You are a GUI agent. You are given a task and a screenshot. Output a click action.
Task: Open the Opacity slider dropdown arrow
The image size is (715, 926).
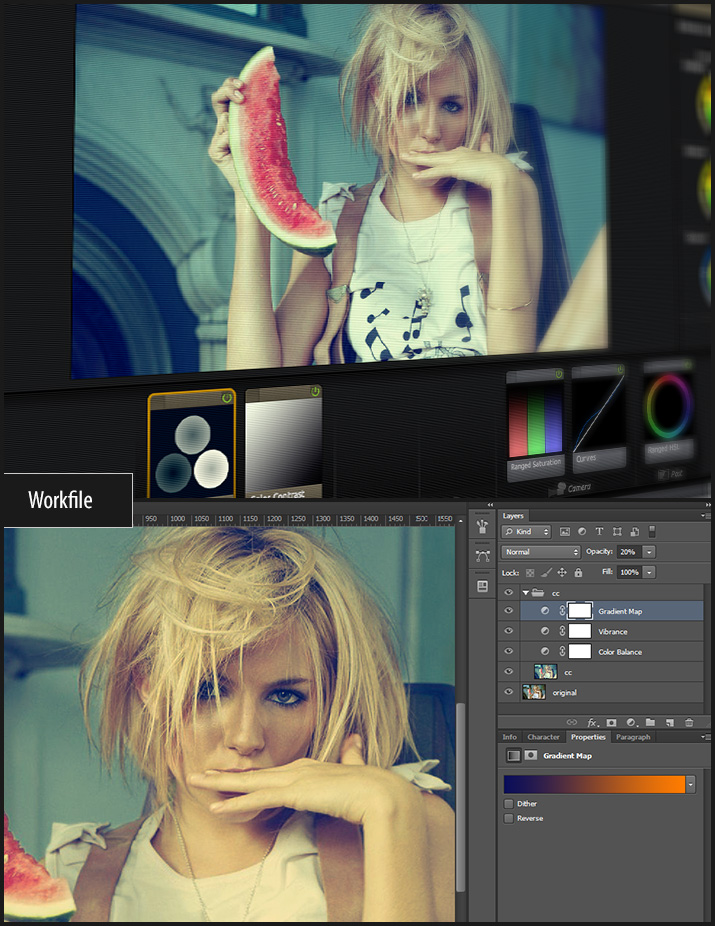tap(650, 552)
